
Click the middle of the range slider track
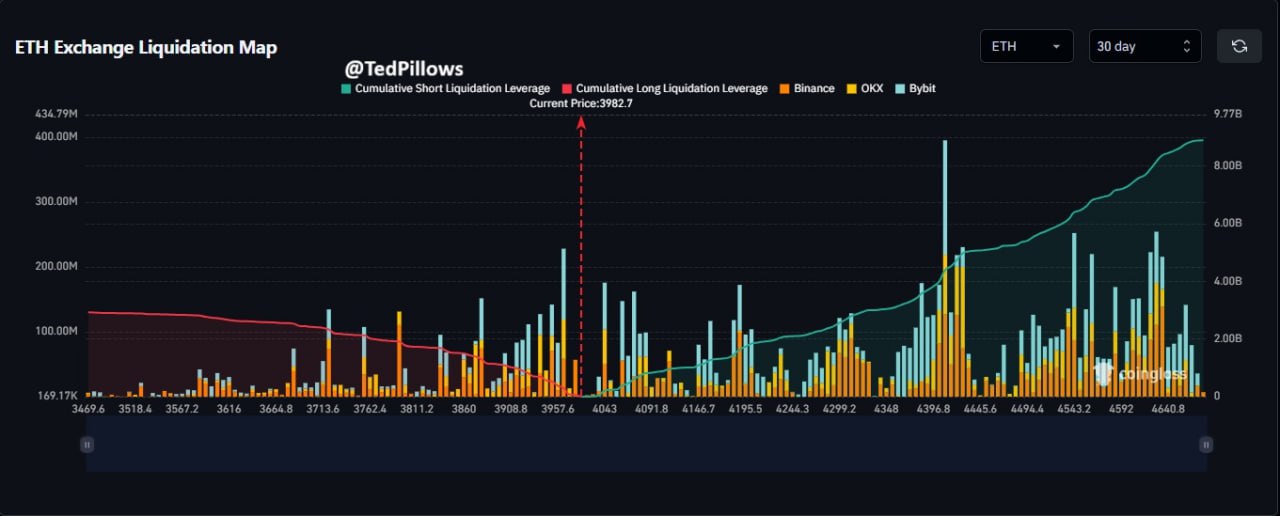point(646,445)
